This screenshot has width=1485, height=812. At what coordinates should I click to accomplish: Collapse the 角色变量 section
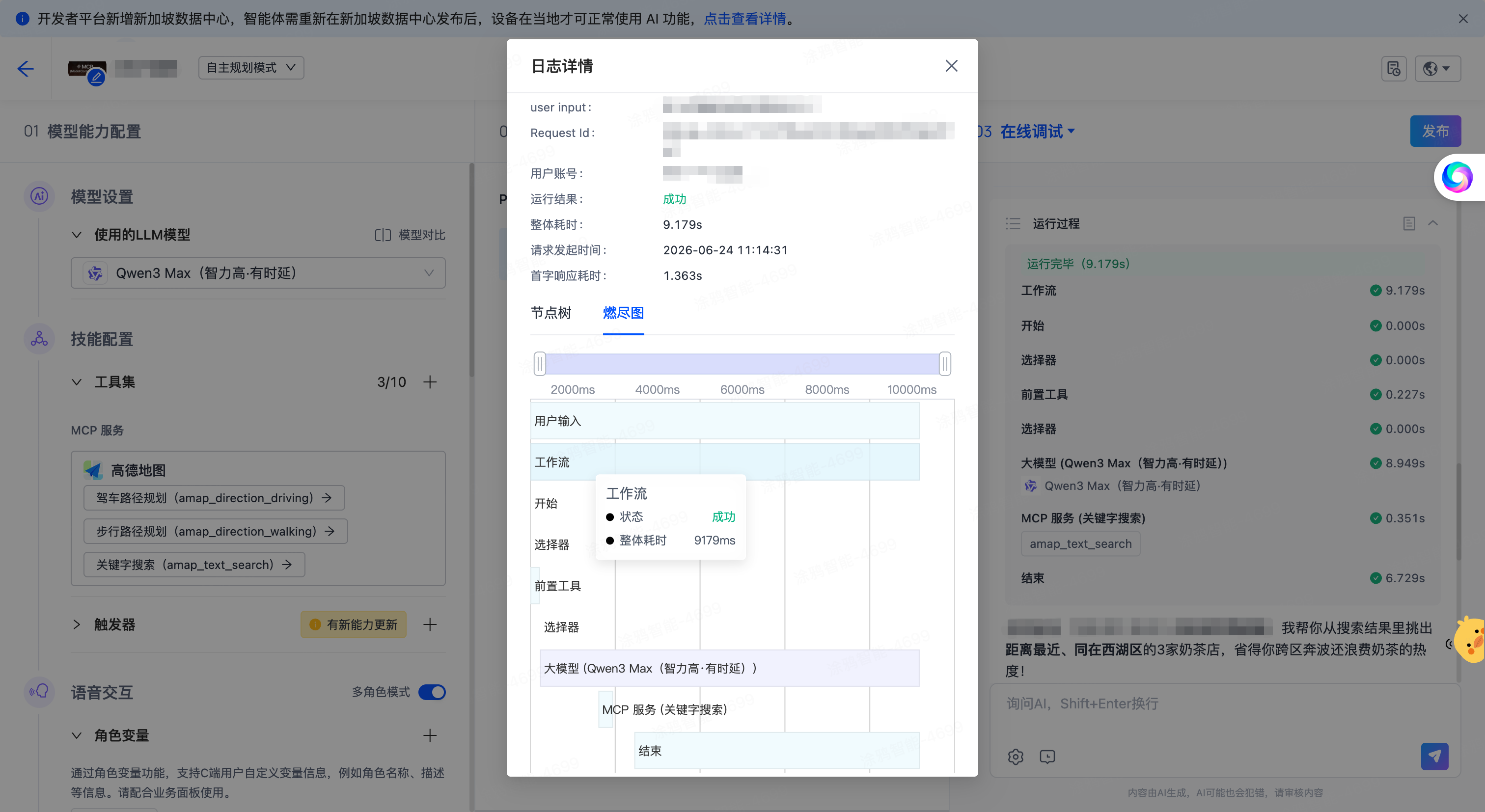point(76,735)
